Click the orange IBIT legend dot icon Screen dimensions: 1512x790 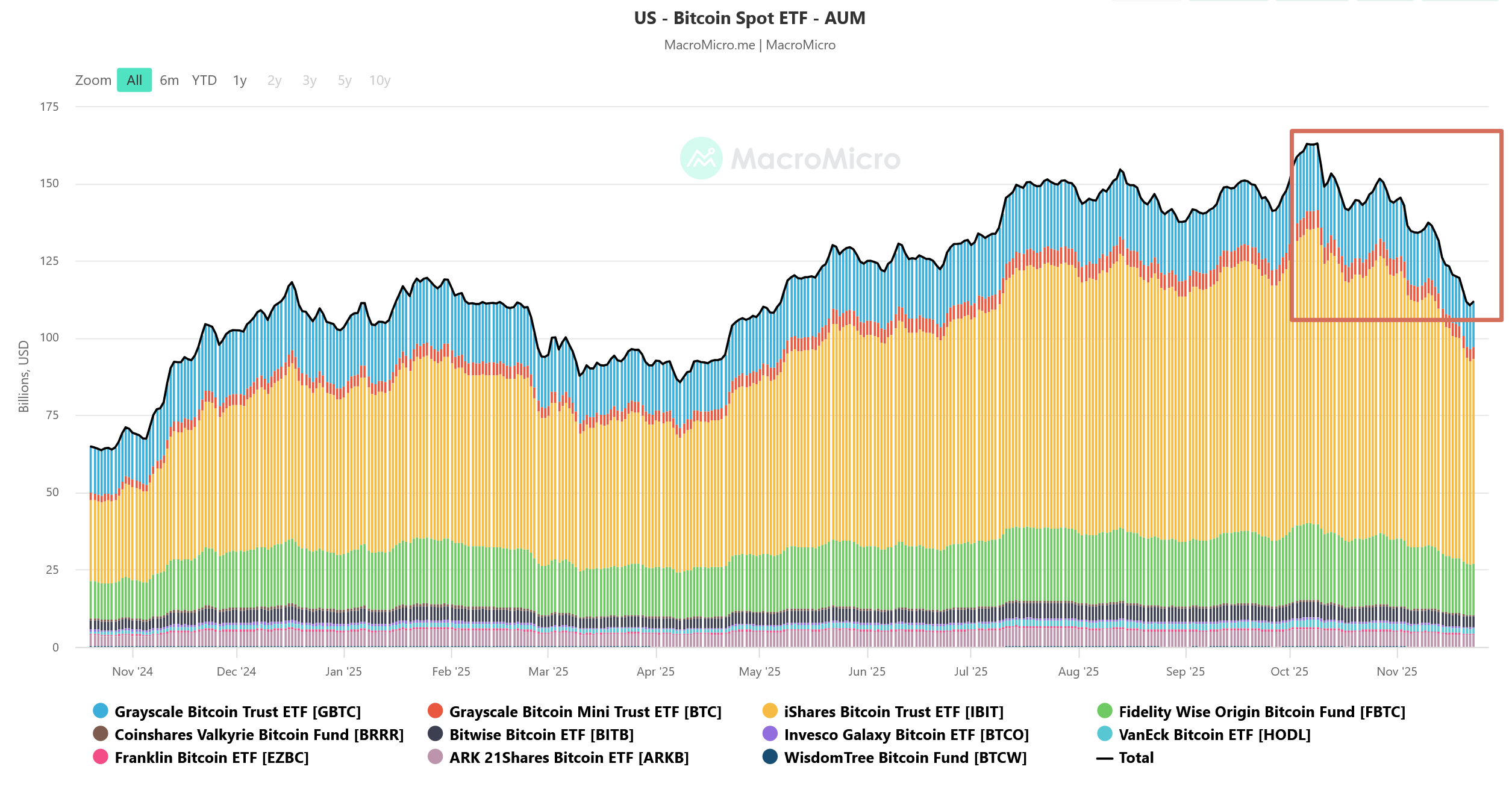pyautogui.click(x=770, y=712)
